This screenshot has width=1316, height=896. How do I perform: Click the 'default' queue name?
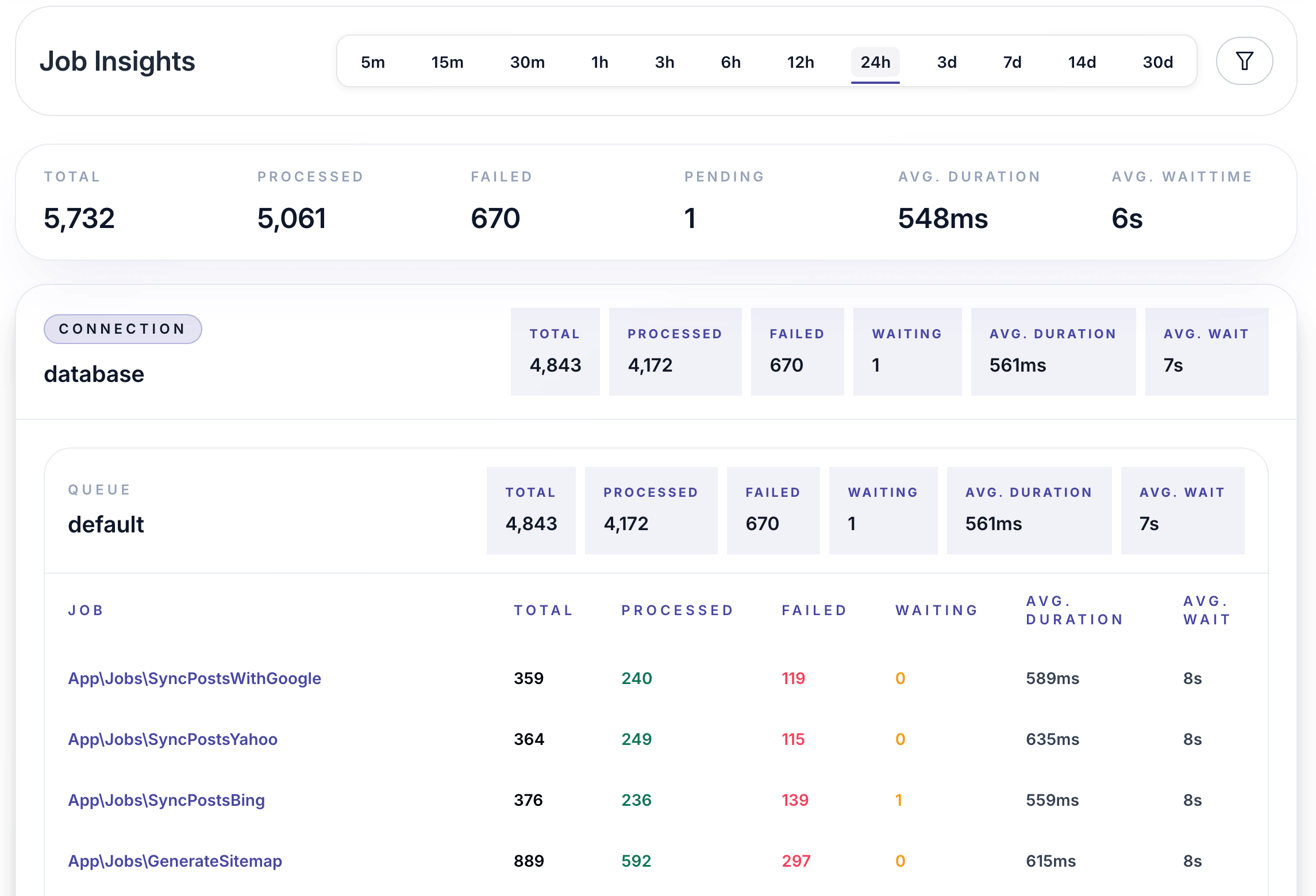106,524
